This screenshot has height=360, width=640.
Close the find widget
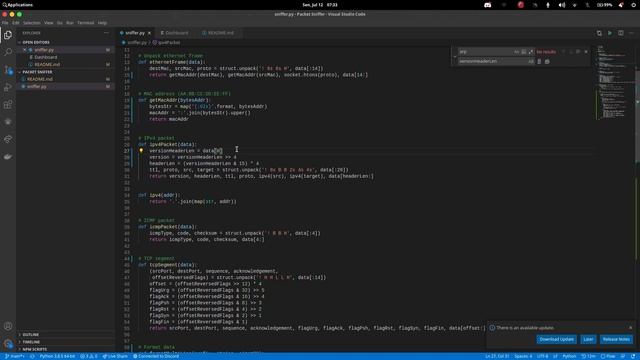coord(586,52)
